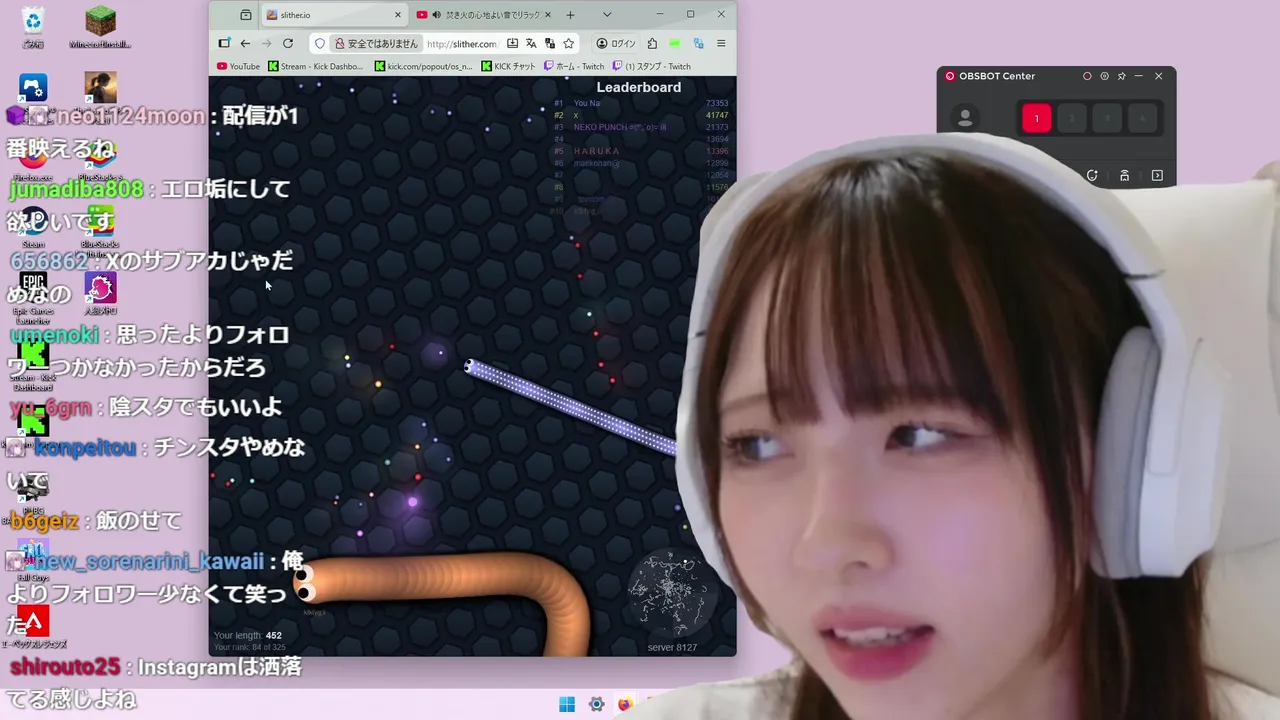
Task: Open Settings gear on the taskbar
Action: pos(596,704)
